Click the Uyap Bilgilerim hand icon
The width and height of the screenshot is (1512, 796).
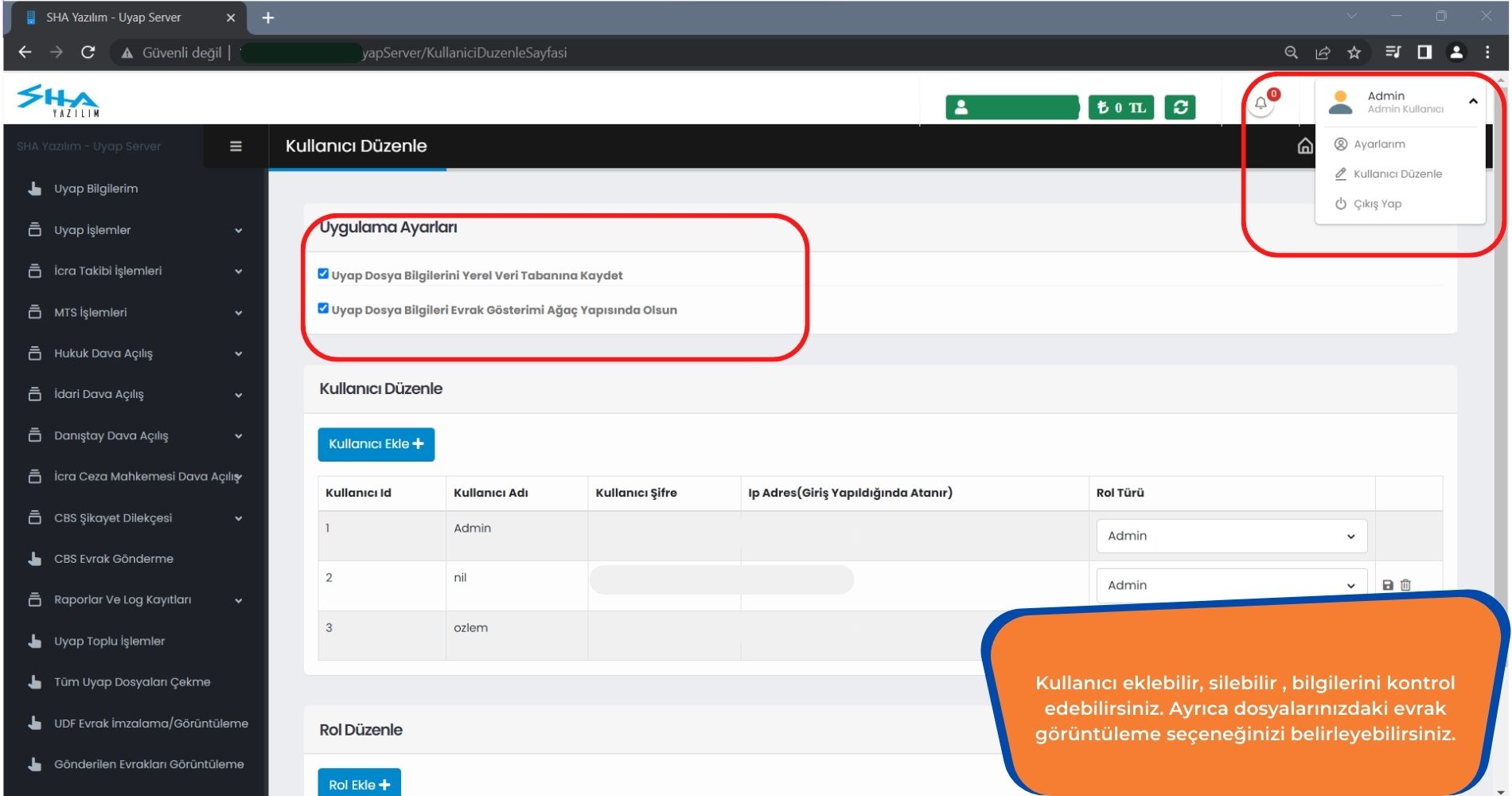click(35, 189)
